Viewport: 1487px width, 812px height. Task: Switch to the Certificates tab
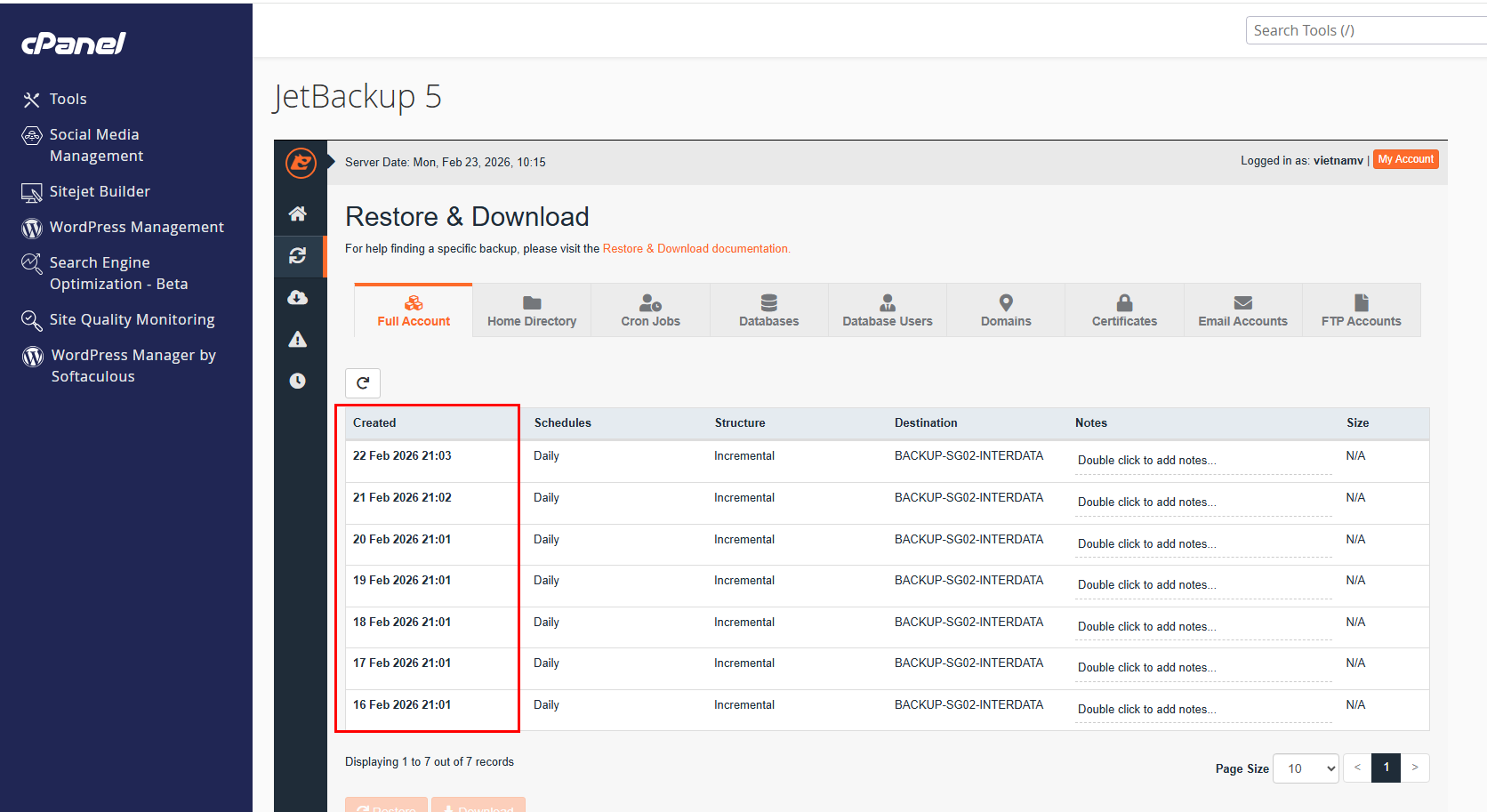click(x=1124, y=310)
